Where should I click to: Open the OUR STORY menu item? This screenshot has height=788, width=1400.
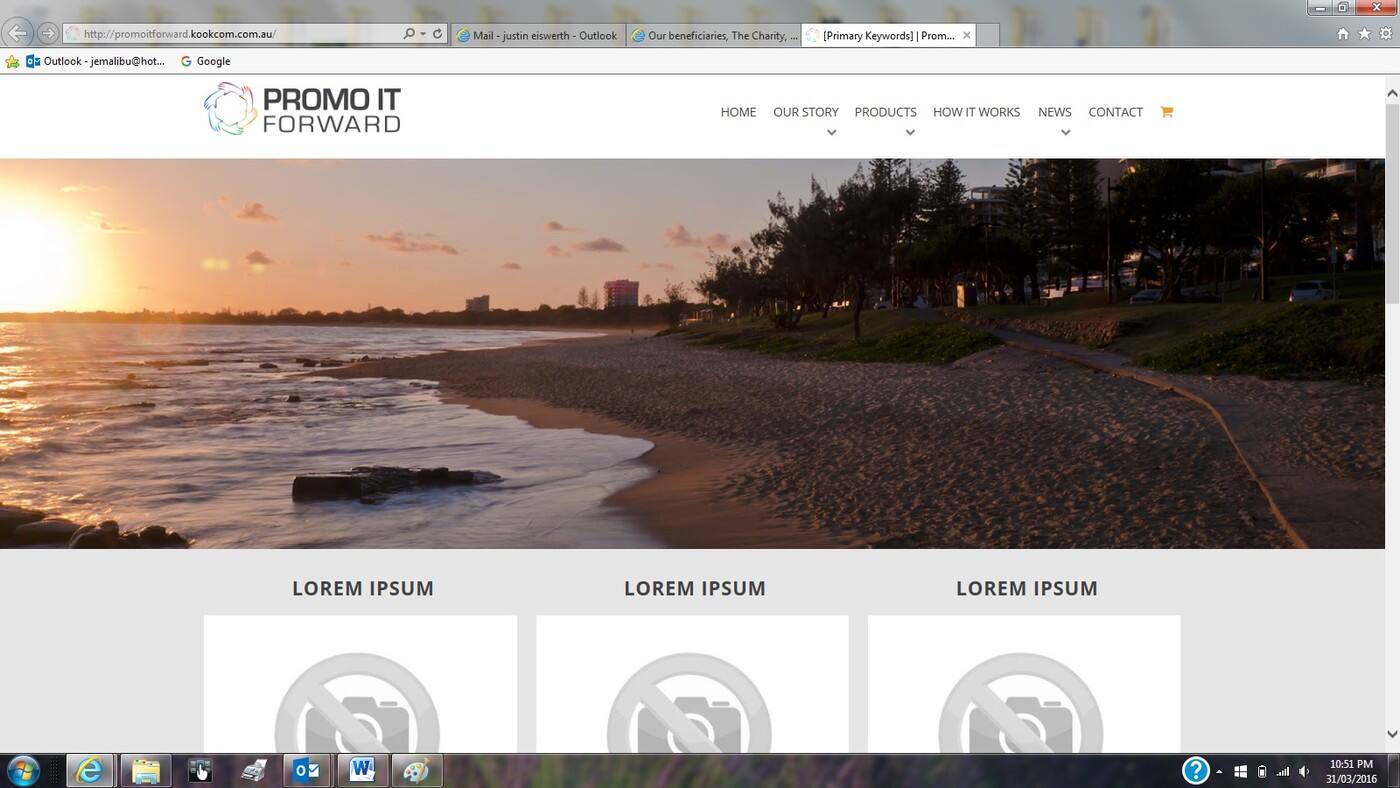pos(806,112)
